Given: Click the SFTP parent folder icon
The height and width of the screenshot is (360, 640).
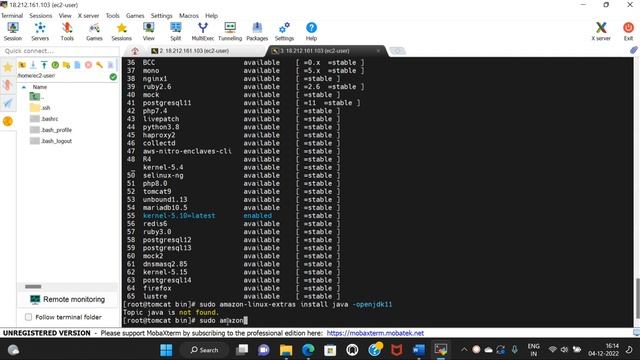Looking at the screenshot, I should pyautogui.click(x=22, y=65).
